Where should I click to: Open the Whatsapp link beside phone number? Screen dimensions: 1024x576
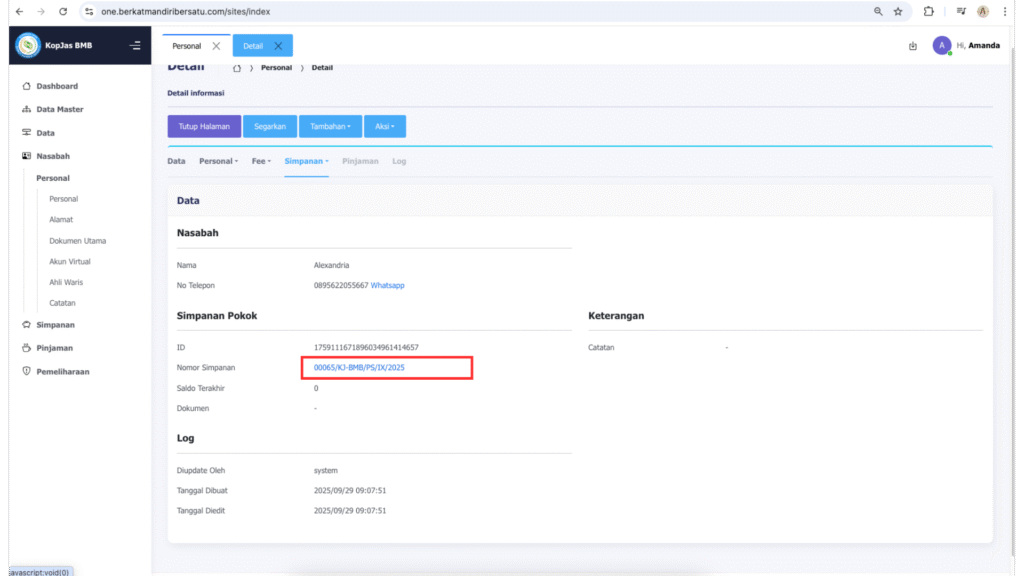(387, 285)
